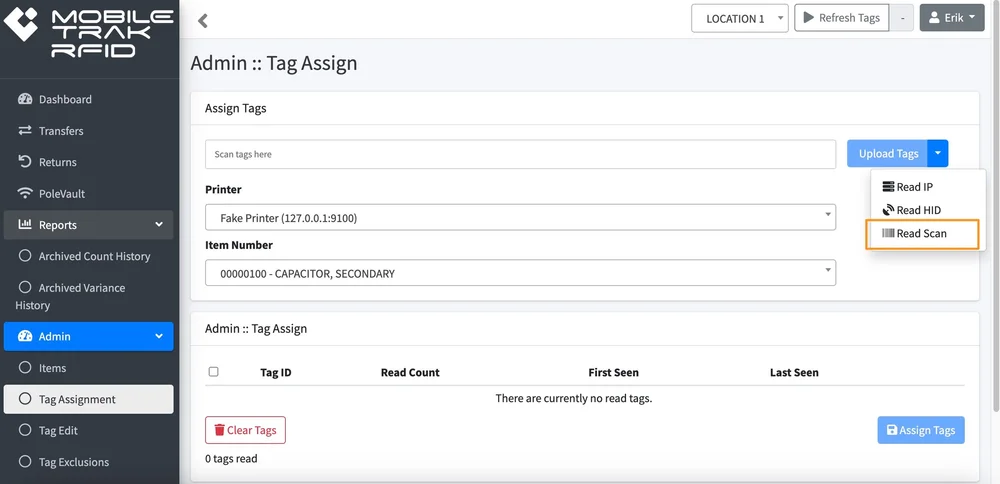Click the Reports bar chart icon

(x=25, y=224)
